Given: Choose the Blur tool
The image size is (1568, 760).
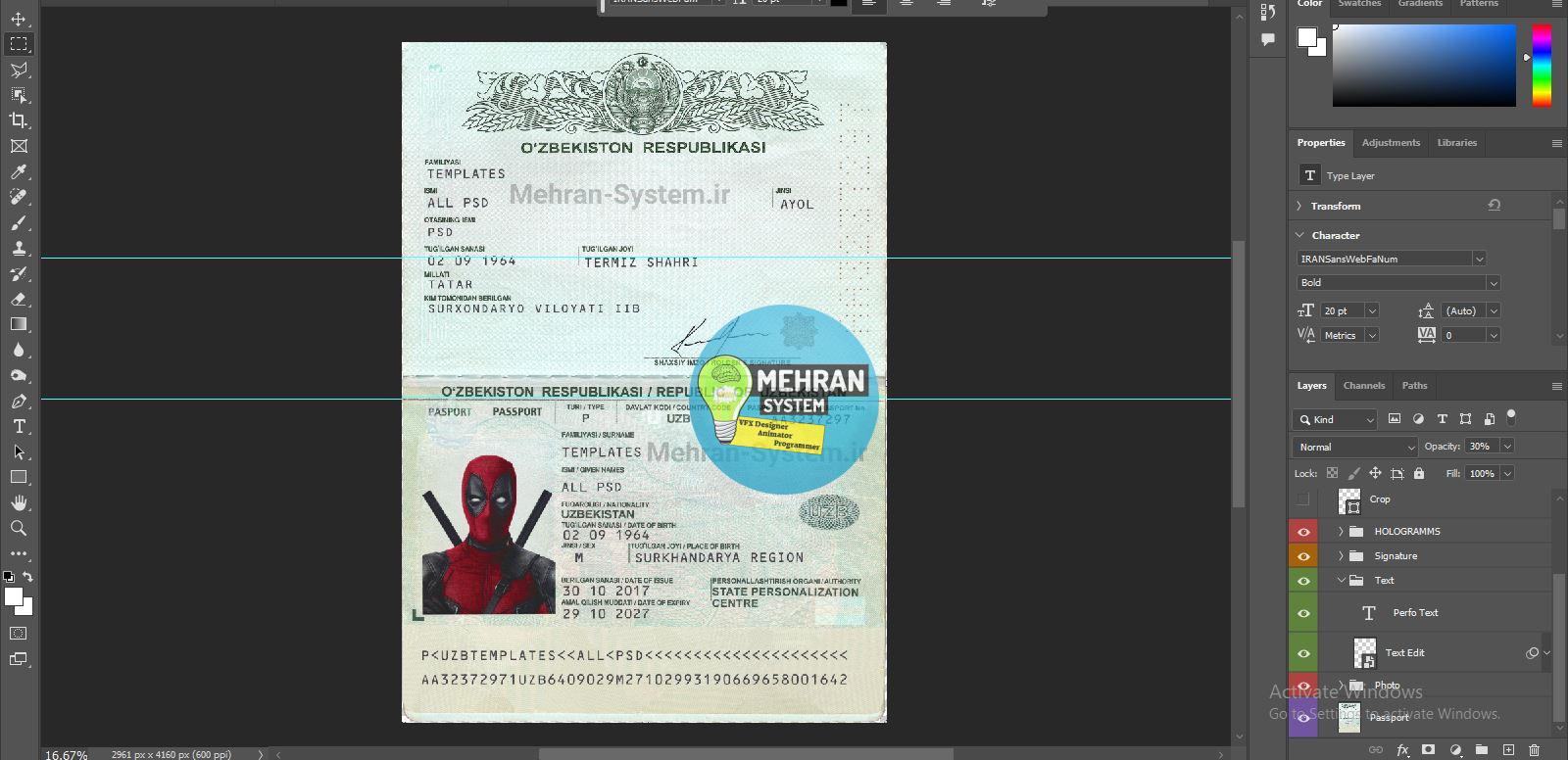Looking at the screenshot, I should 19,350.
